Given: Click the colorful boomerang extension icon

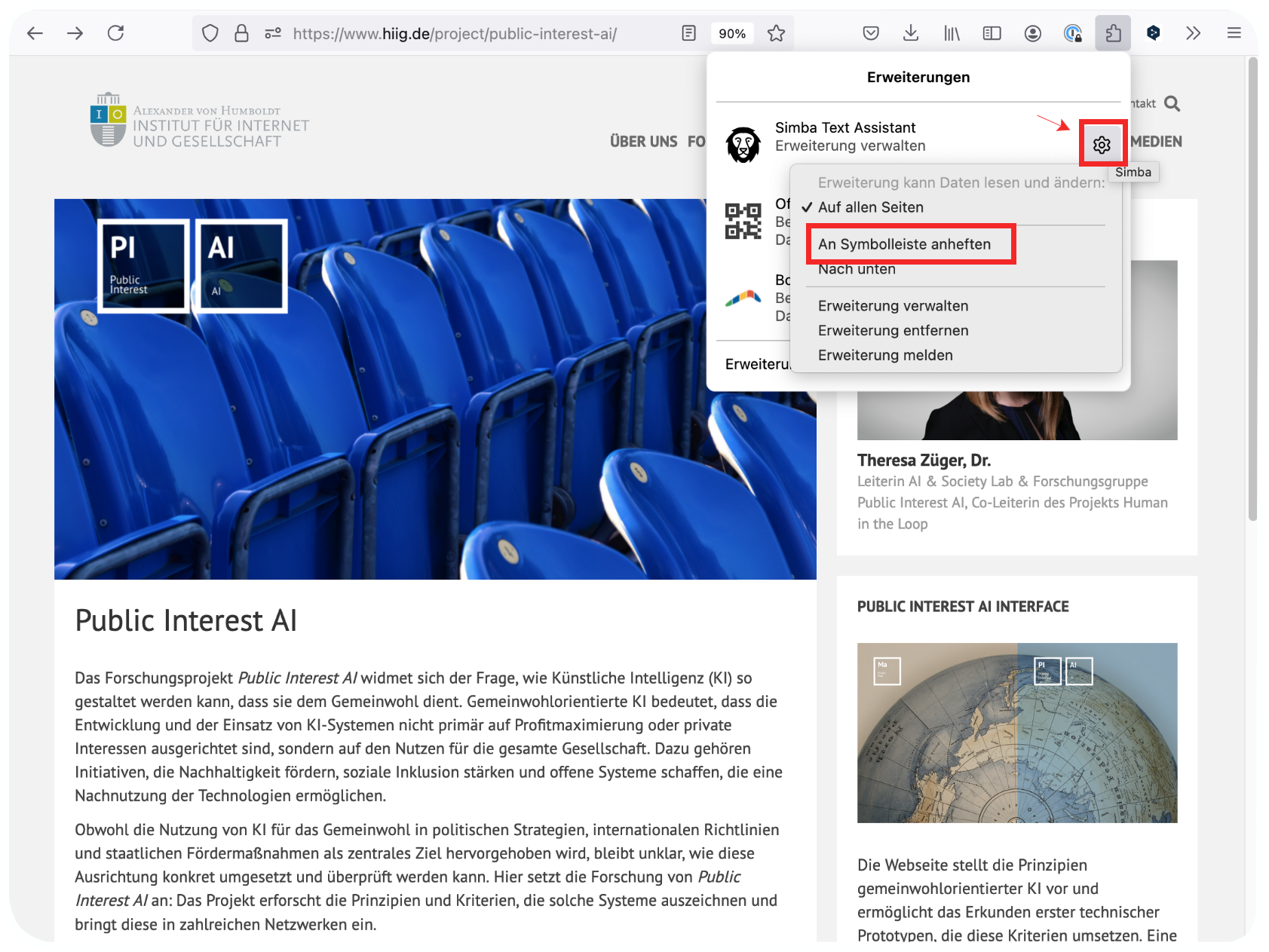Looking at the screenshot, I should coord(743,298).
